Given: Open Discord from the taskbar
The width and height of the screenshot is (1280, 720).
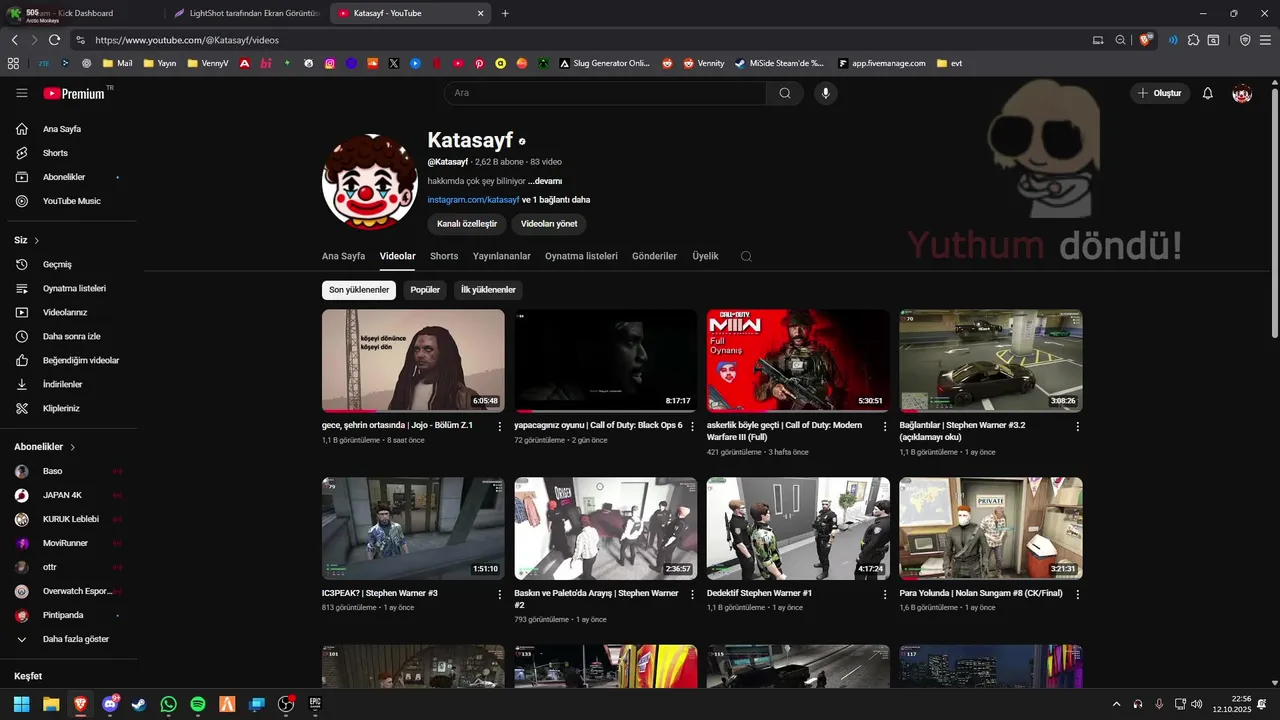Looking at the screenshot, I should pyautogui.click(x=109, y=704).
